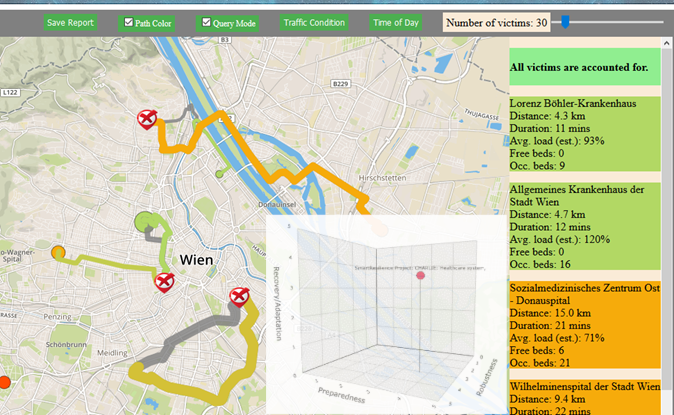
Task: Click the 'Number of victims: 30' label
Action: pyautogui.click(x=496, y=22)
